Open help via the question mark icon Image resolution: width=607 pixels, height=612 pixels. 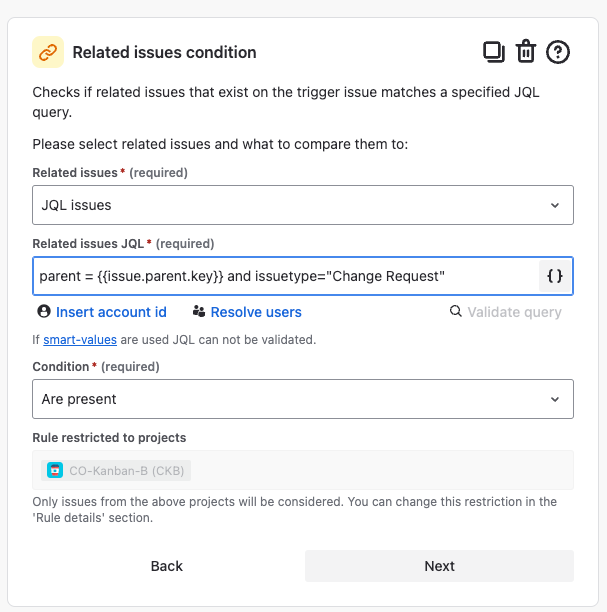(x=557, y=52)
